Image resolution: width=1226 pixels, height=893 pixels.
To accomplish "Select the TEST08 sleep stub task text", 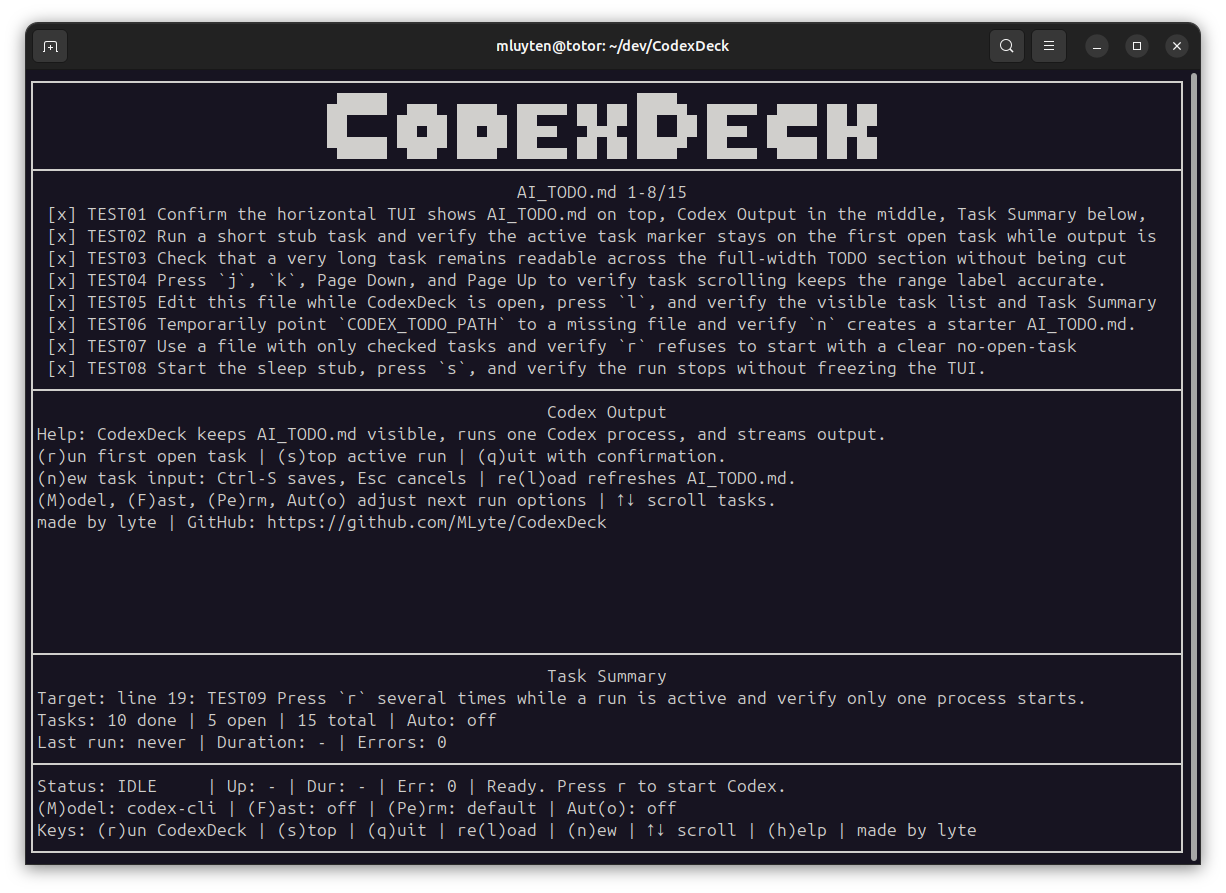I will 572,368.
